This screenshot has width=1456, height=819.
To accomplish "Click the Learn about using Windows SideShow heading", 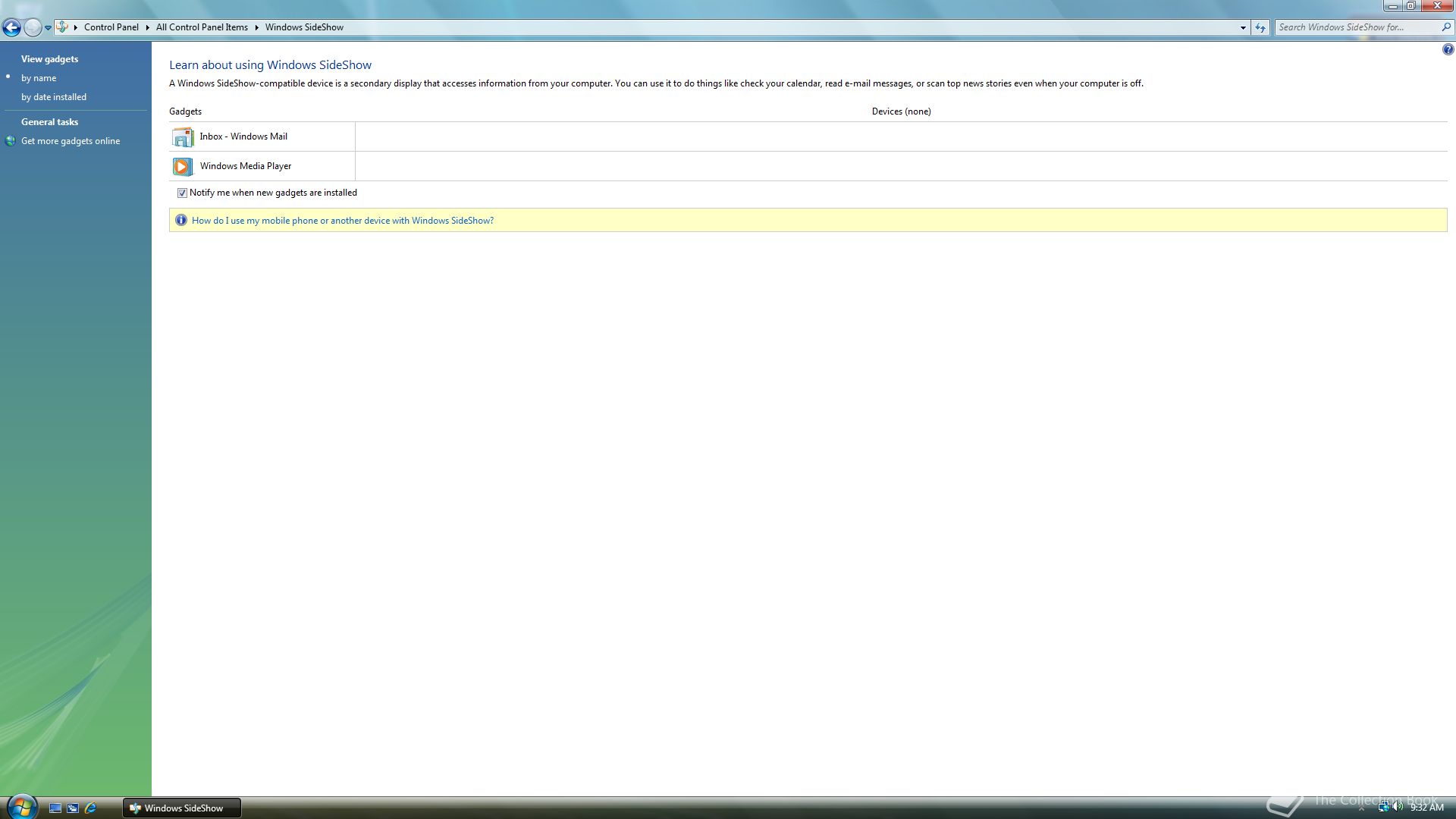I will (x=270, y=65).
